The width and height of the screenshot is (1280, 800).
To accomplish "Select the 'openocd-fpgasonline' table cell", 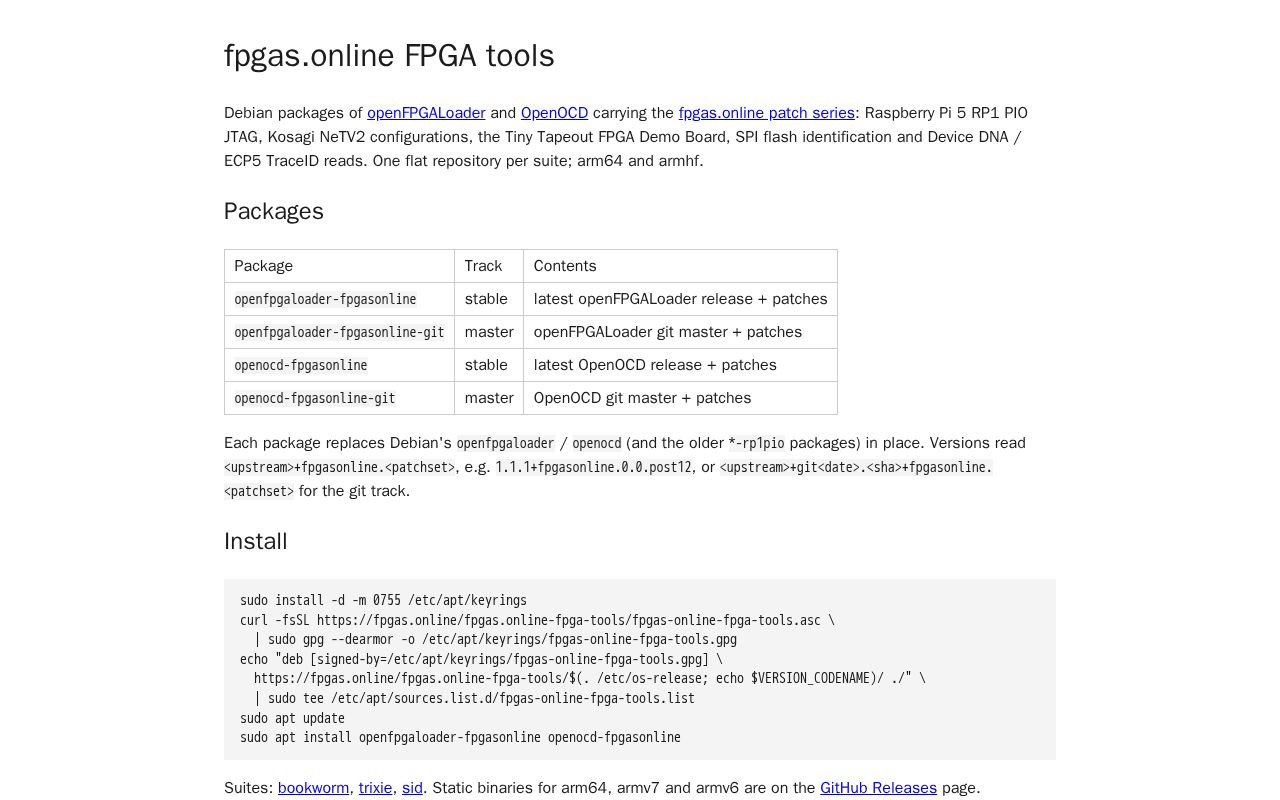I will point(340,365).
